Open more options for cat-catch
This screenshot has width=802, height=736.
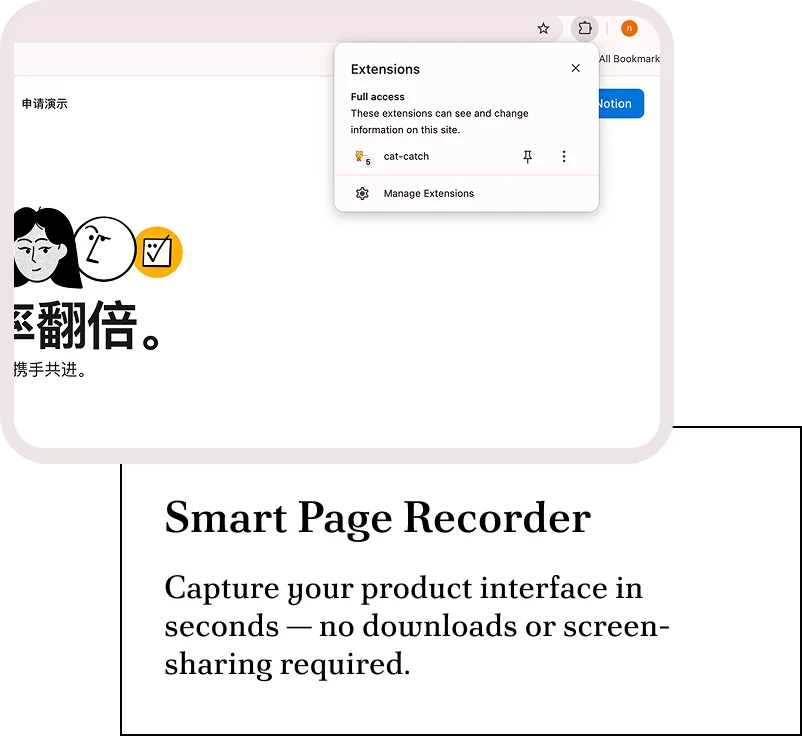(564, 157)
